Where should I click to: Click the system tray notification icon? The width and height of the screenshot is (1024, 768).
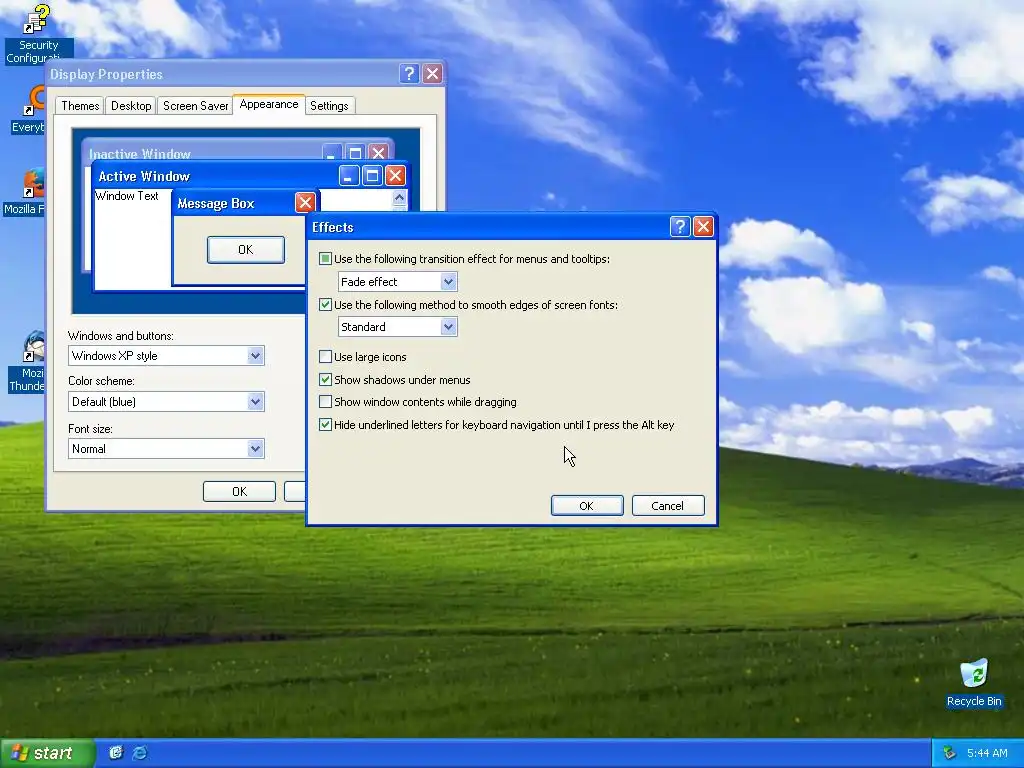click(950, 753)
